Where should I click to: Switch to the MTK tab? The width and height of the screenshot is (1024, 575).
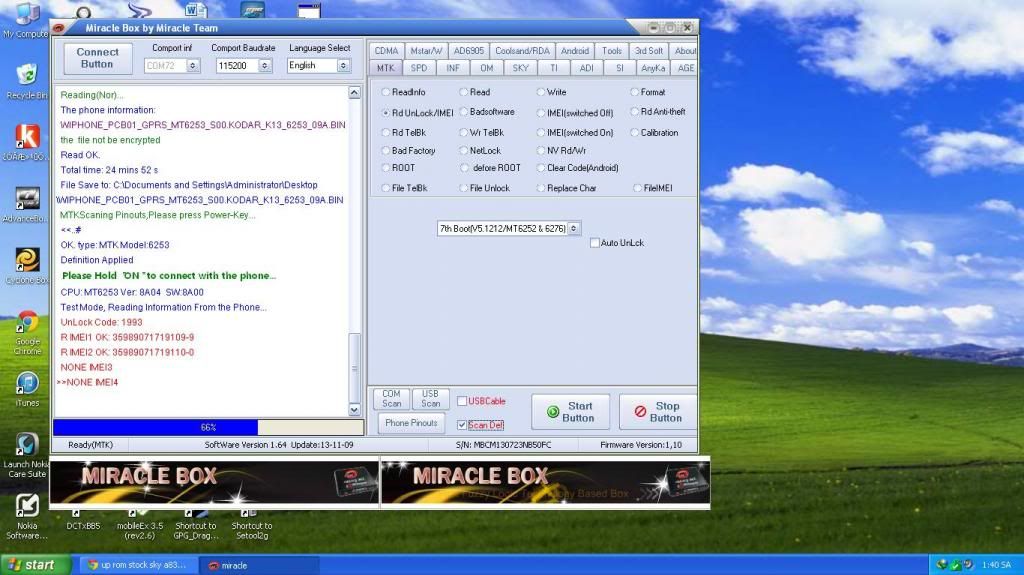point(385,68)
